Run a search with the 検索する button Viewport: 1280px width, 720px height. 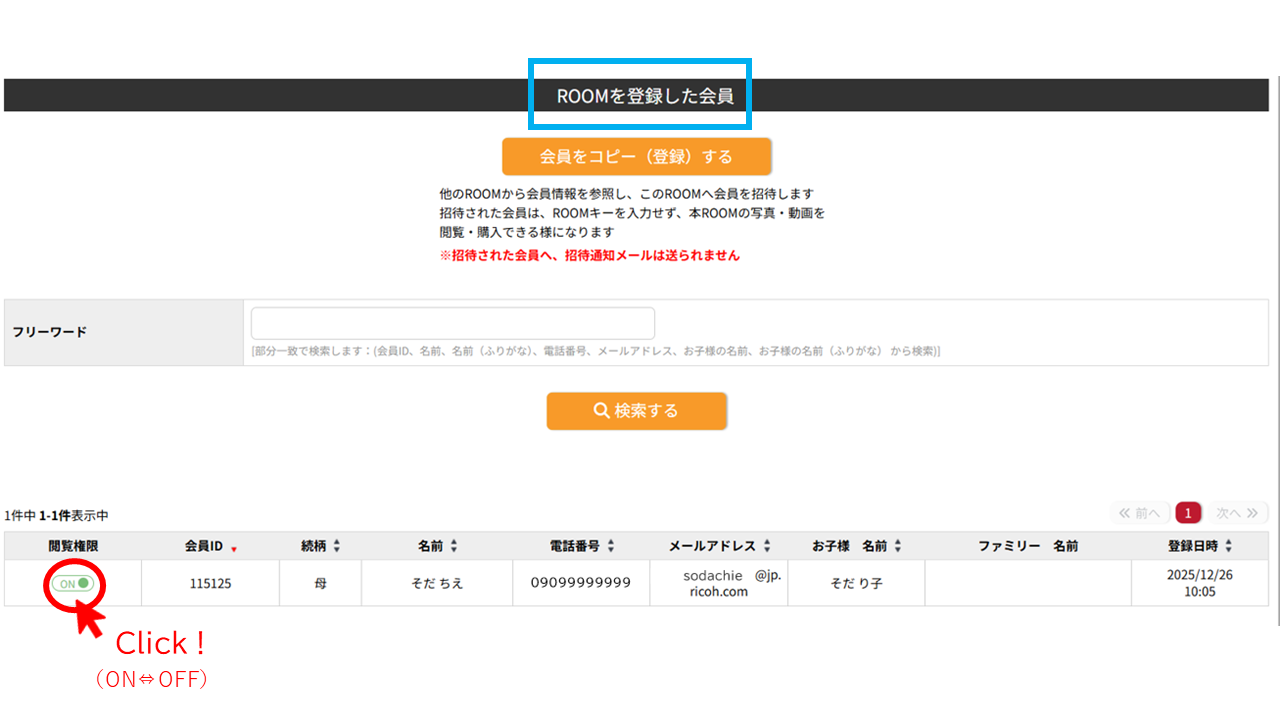(x=637, y=410)
